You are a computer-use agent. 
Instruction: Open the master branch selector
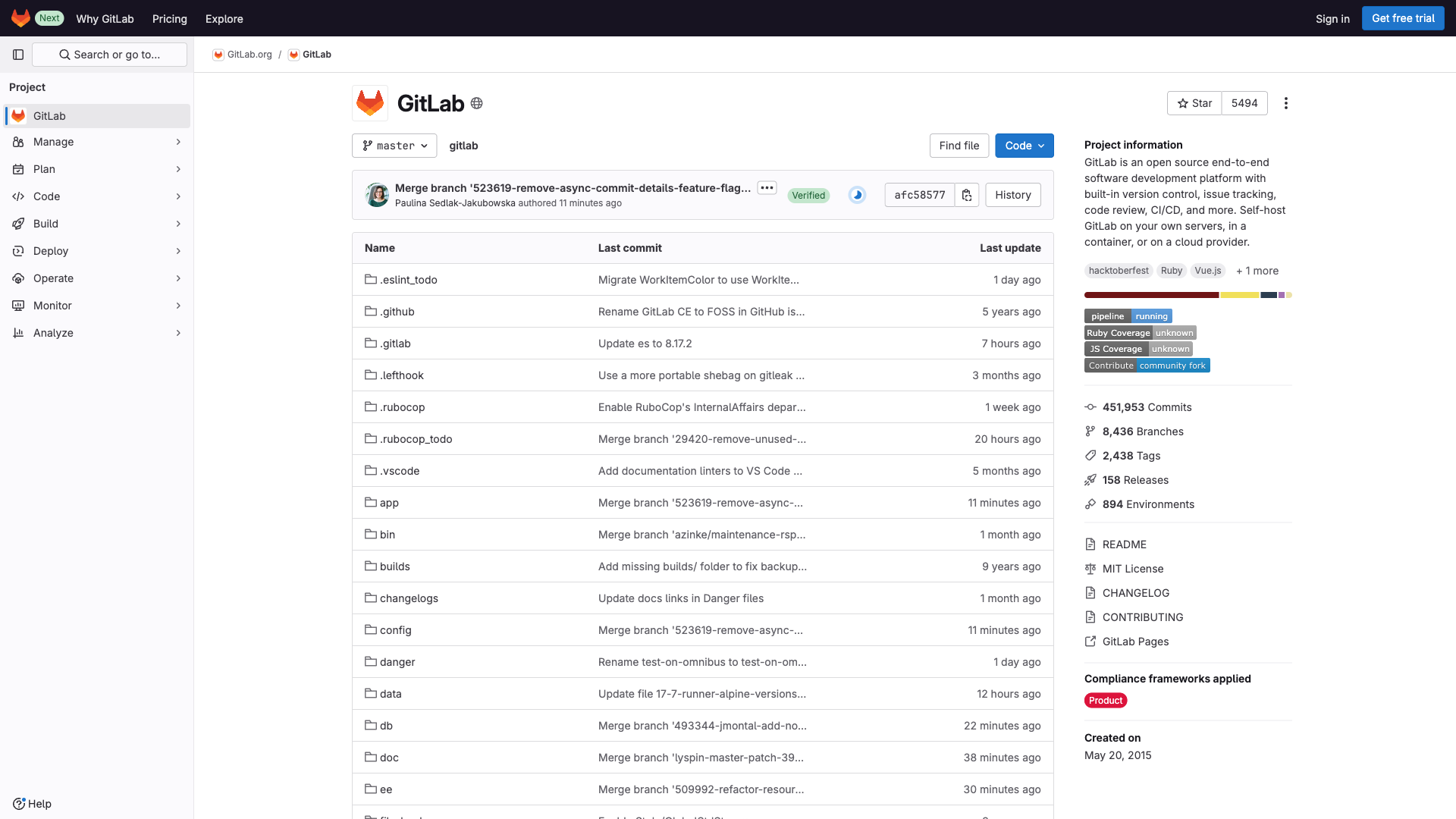pyautogui.click(x=394, y=146)
